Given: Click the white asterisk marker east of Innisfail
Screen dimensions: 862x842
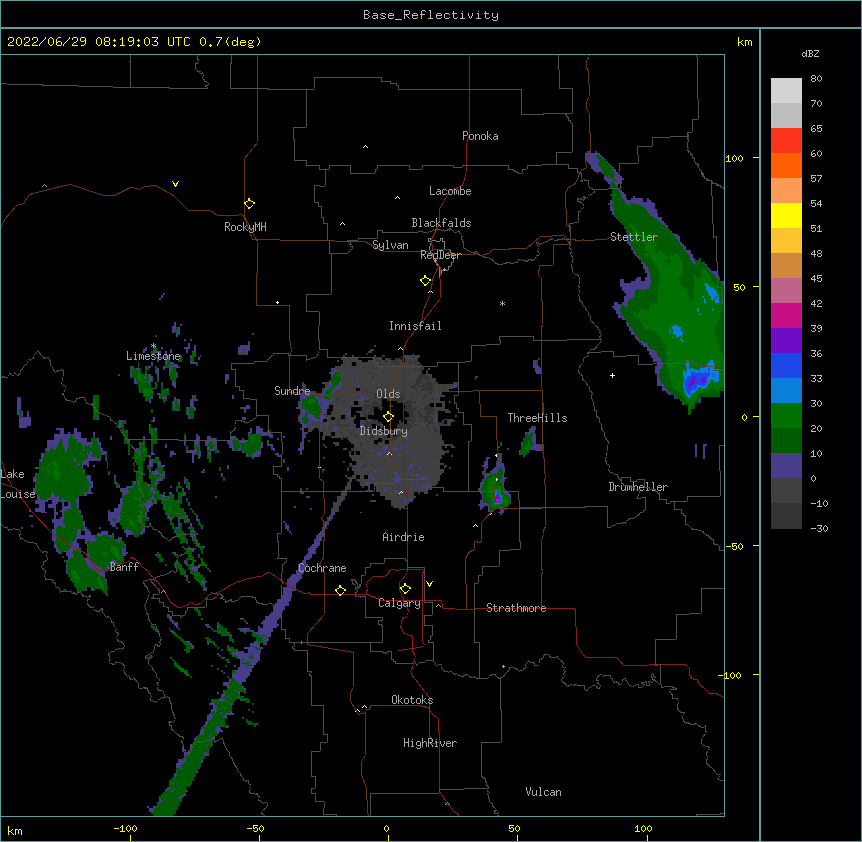Looking at the screenshot, I should (x=502, y=303).
